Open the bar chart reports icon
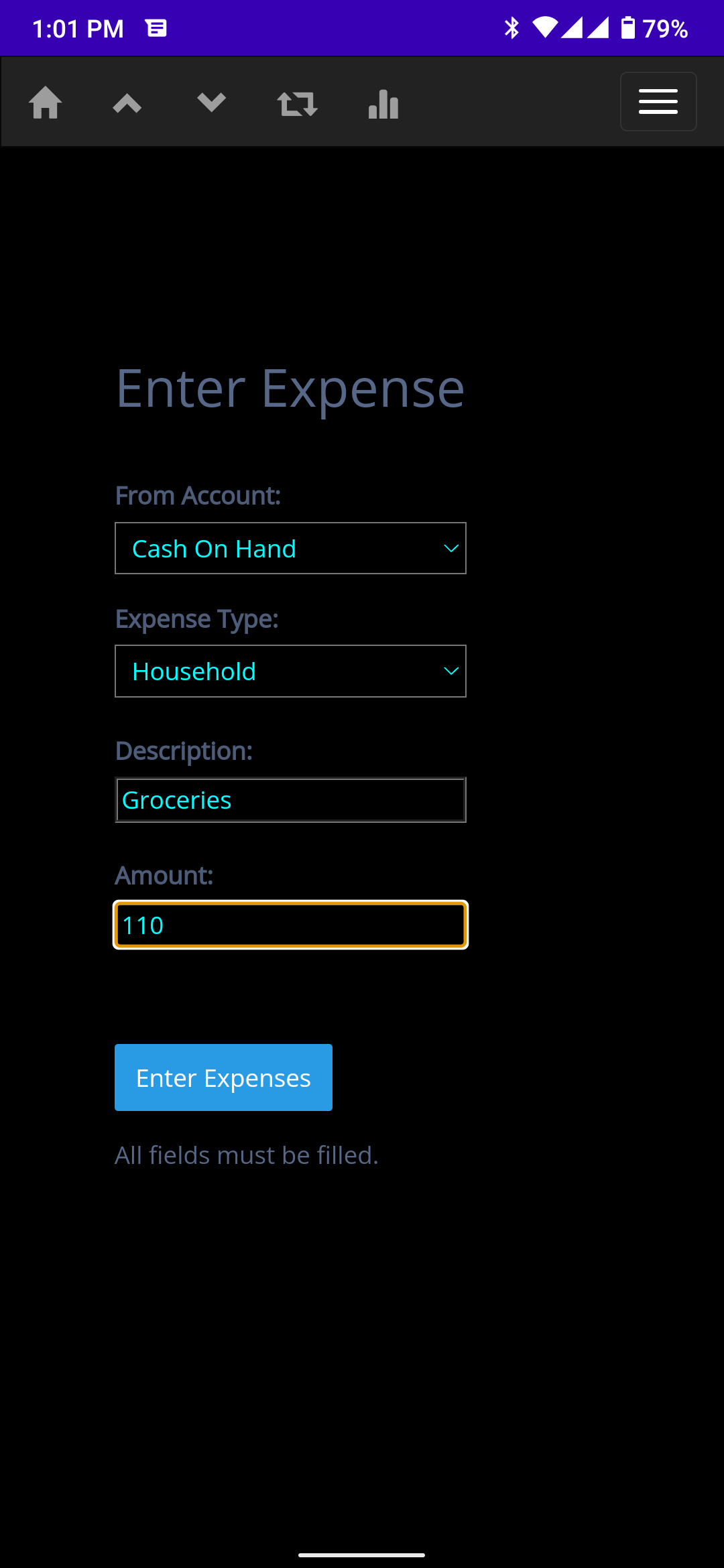The image size is (724, 1568). [383, 104]
